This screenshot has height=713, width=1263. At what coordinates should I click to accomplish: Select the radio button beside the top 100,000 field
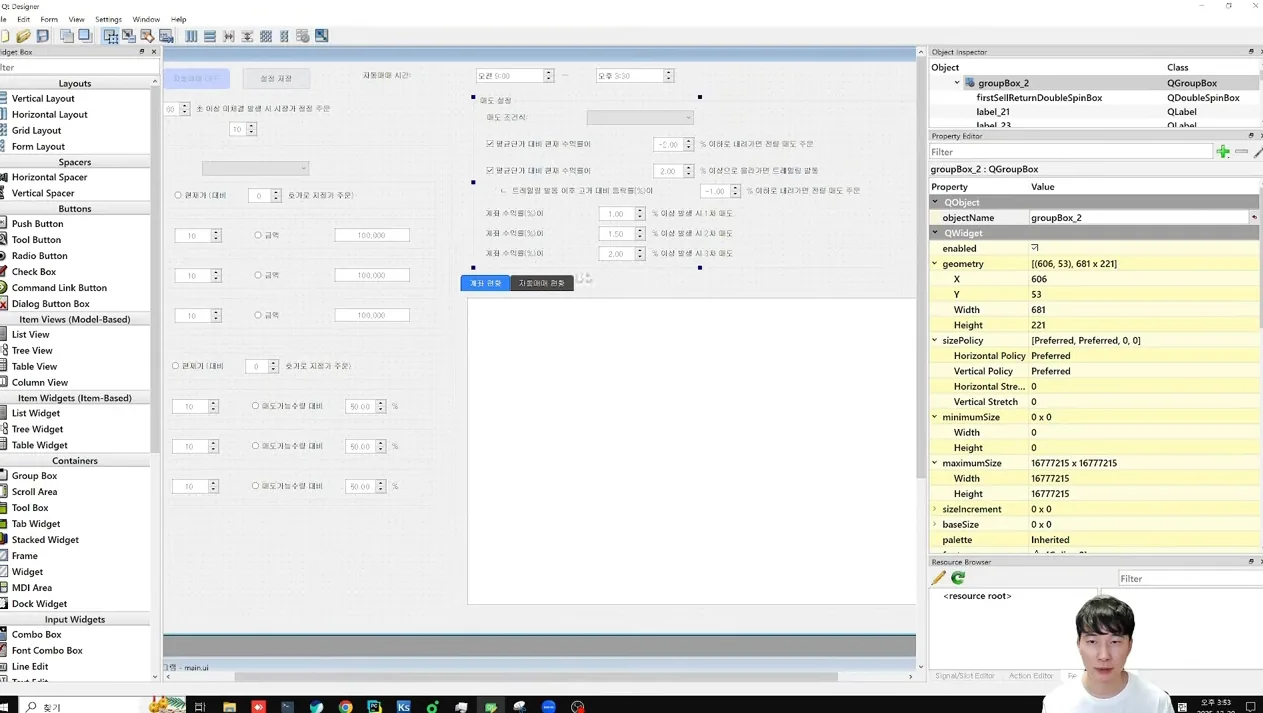(258, 235)
